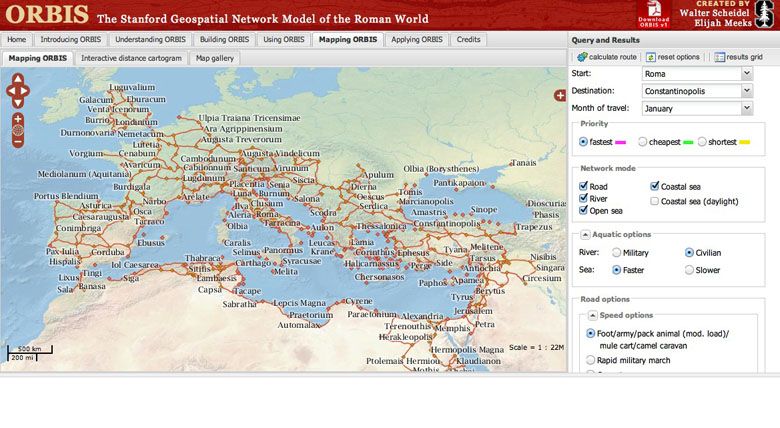Zoom in on the map

[x=18, y=118]
